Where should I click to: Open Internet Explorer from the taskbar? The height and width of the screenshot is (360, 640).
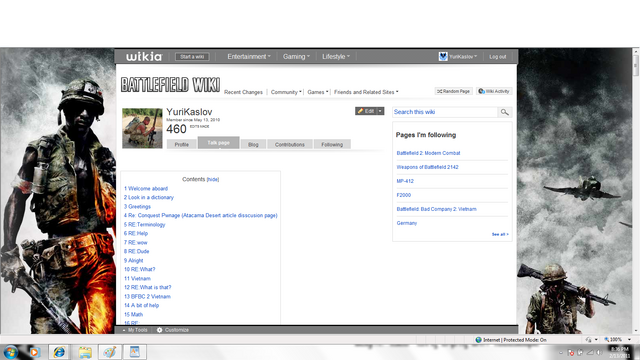(x=59, y=352)
